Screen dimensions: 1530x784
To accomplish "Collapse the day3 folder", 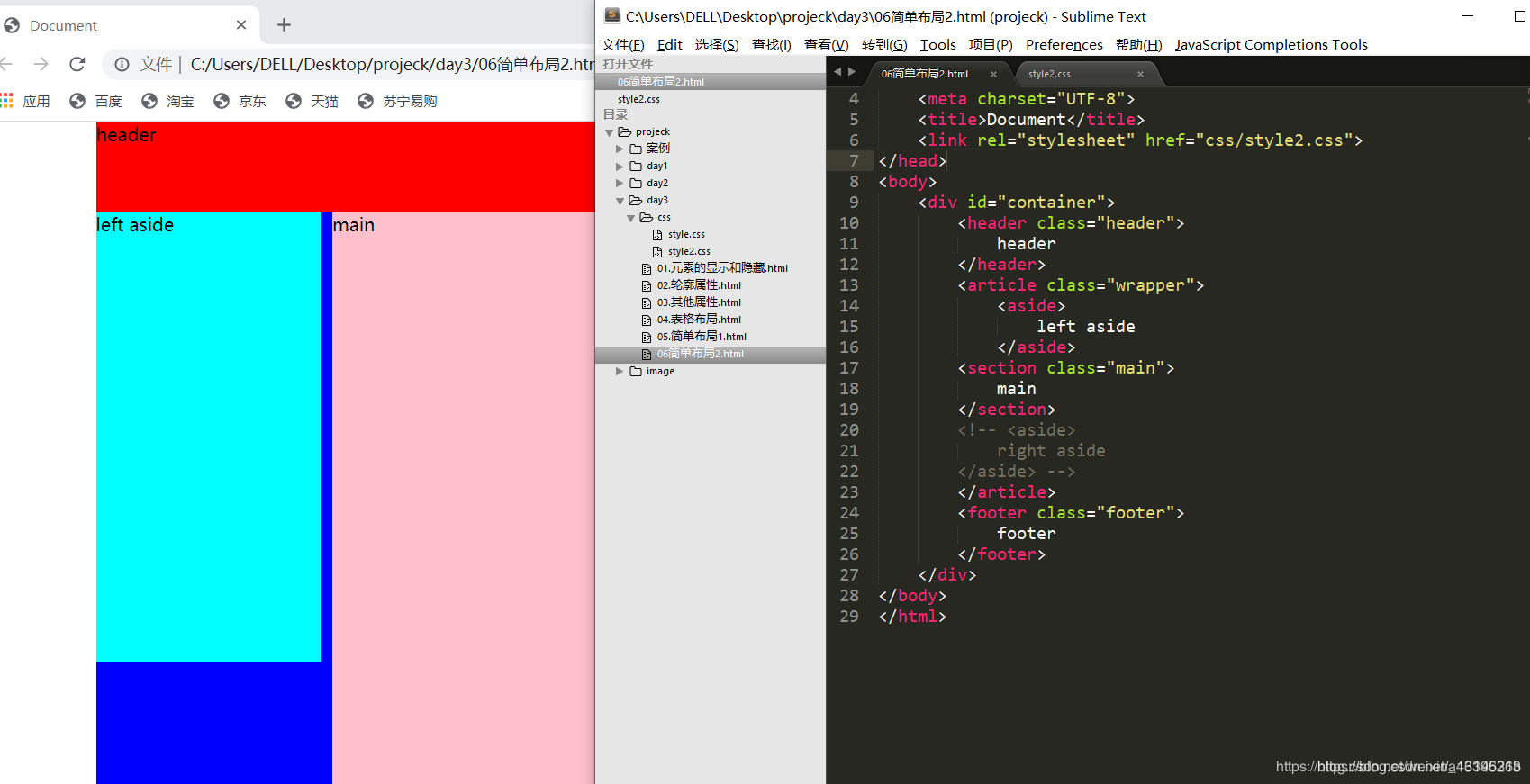I will coord(620,201).
